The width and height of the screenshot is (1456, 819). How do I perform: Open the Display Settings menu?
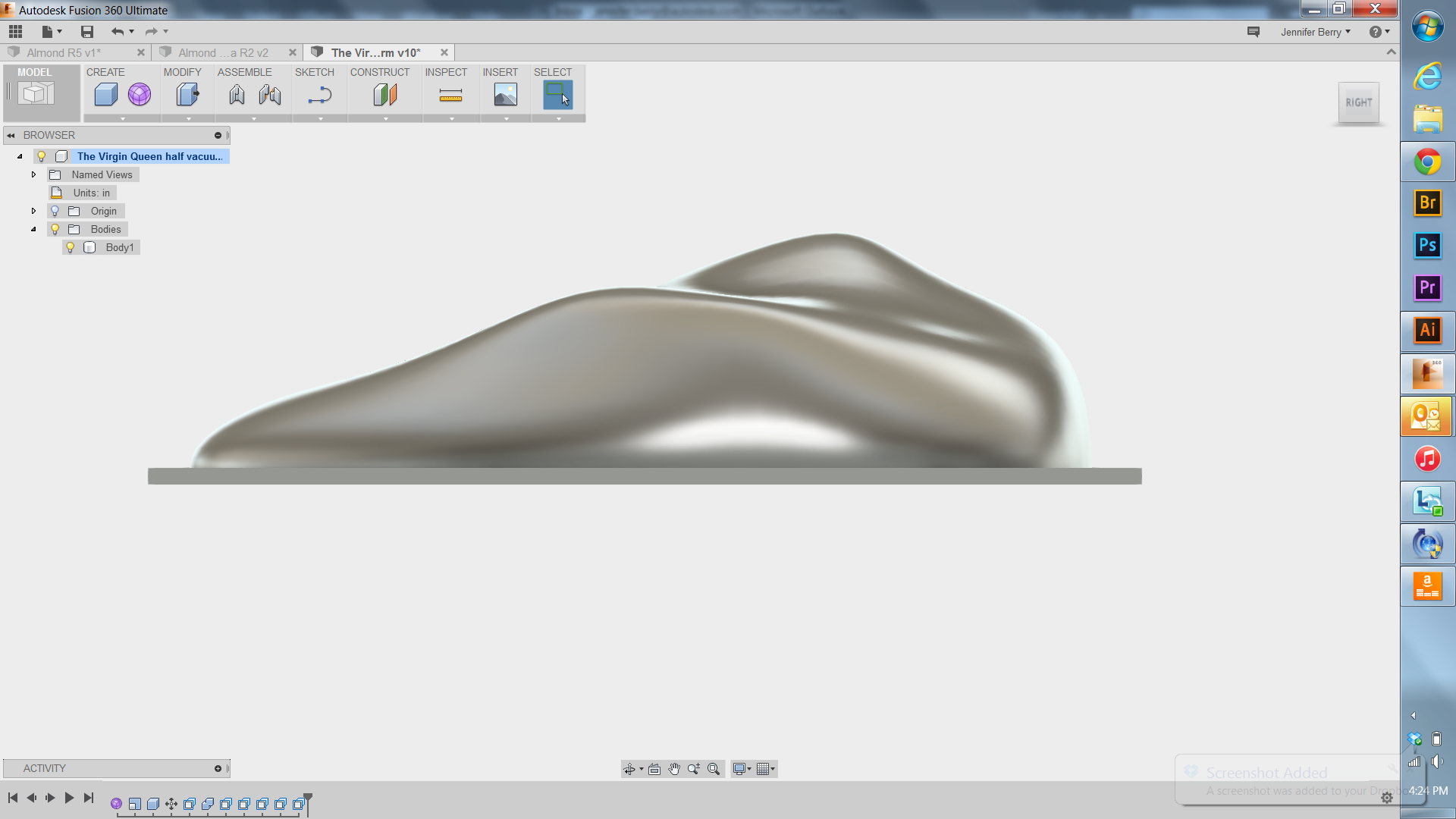pyautogui.click(x=742, y=769)
